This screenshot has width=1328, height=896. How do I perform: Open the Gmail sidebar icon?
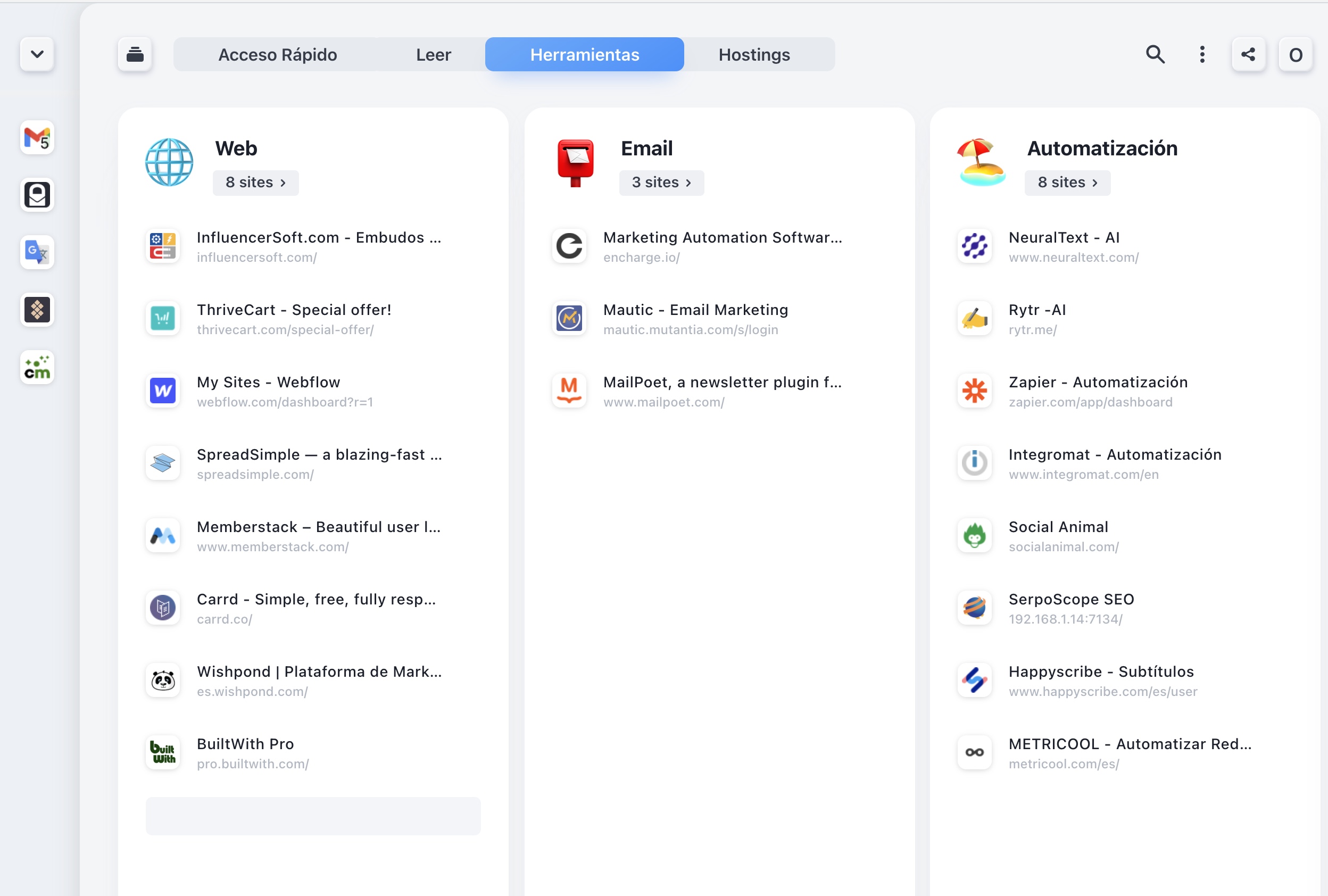(37, 138)
